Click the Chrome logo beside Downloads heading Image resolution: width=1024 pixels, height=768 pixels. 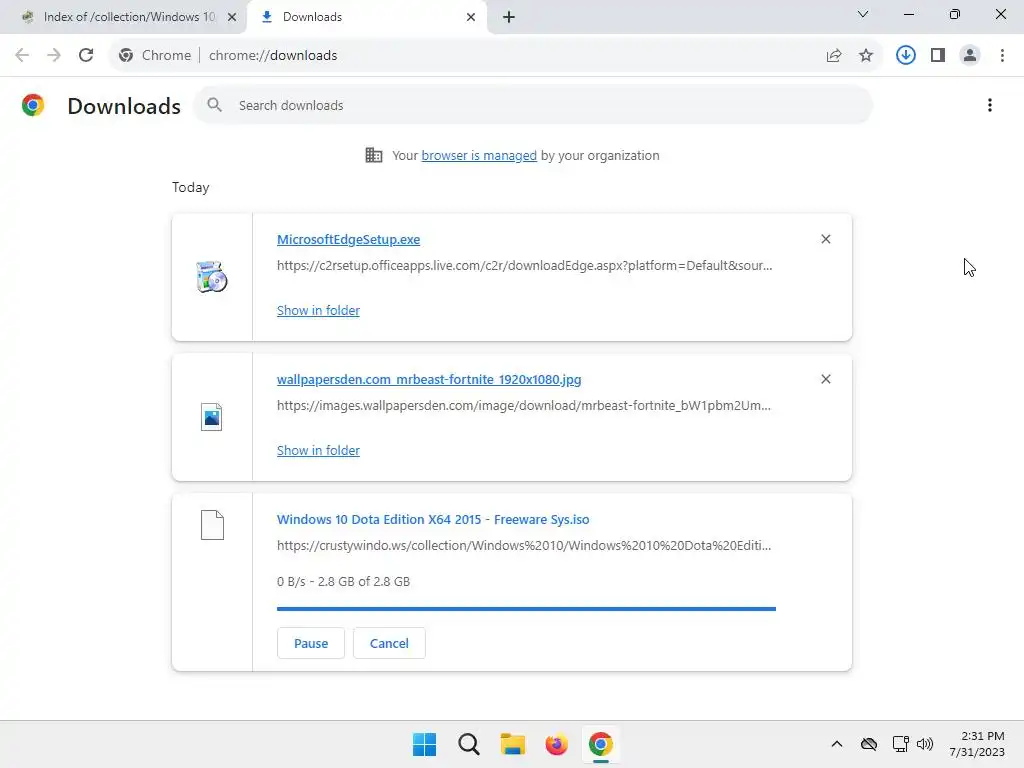coord(33,105)
